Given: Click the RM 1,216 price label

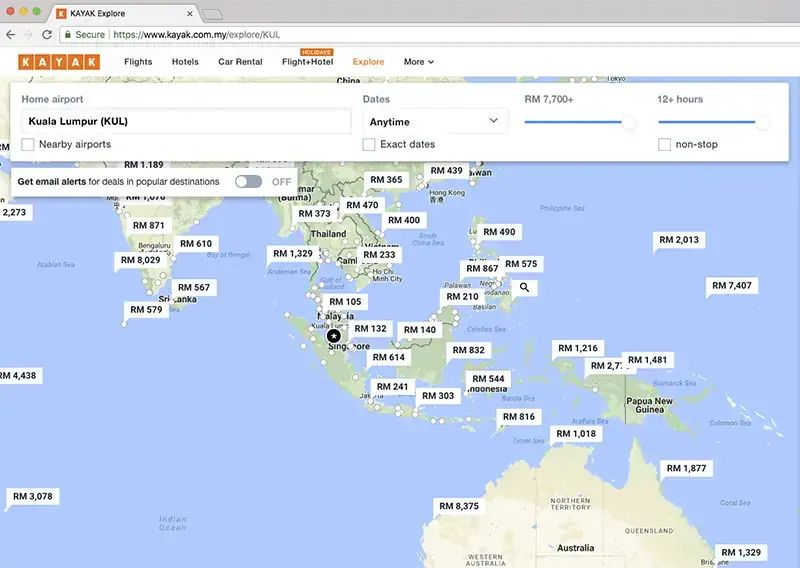Looking at the screenshot, I should (578, 348).
